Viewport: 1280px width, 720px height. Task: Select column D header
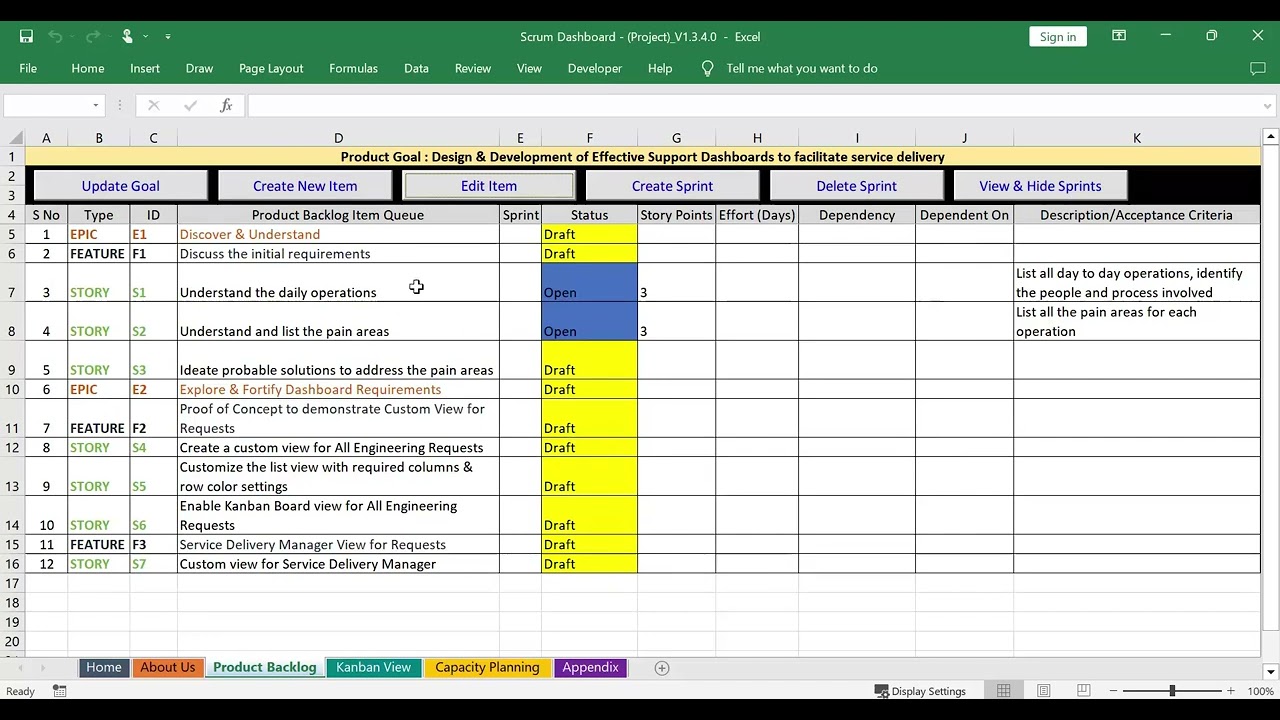(338, 138)
